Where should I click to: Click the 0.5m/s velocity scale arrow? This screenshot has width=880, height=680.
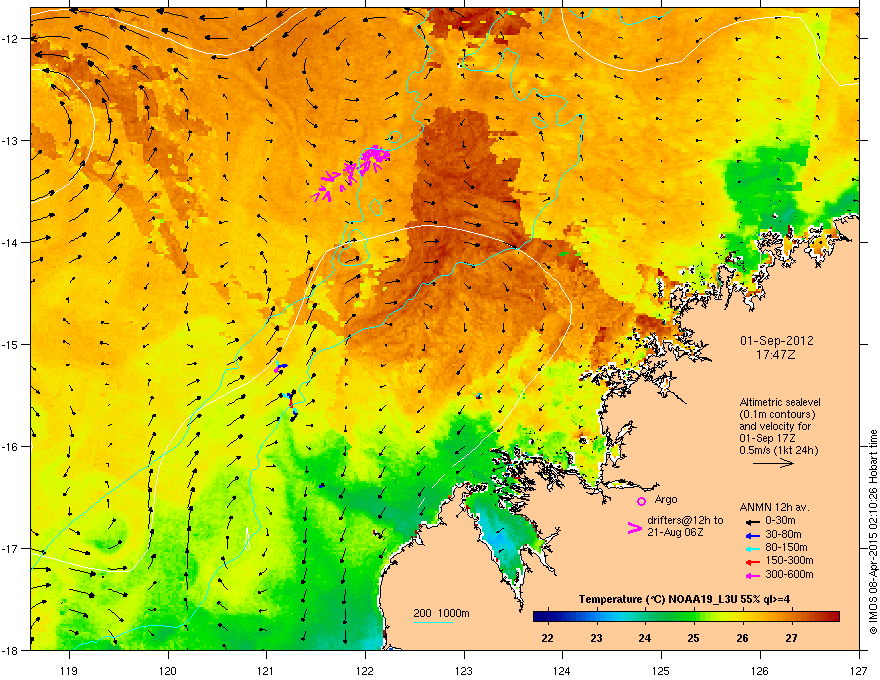(773, 463)
